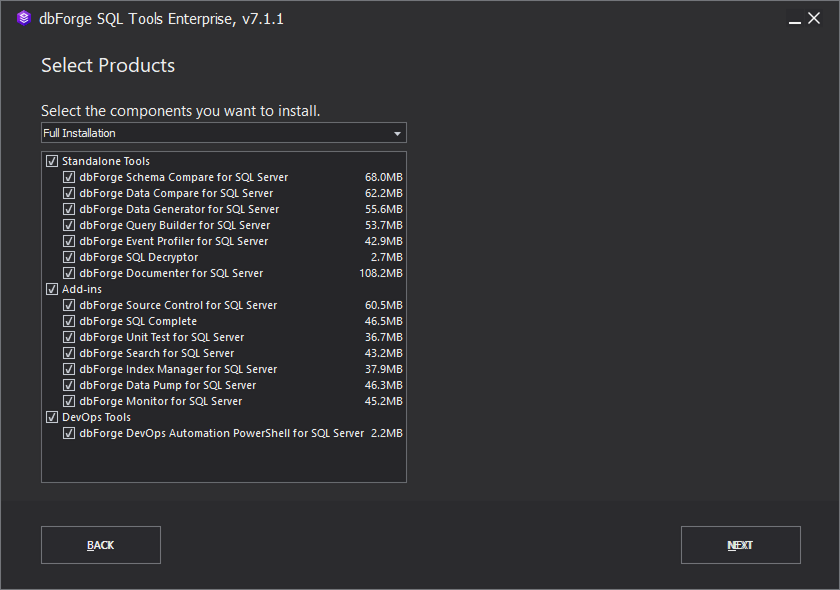
Task: Uncheck dbForge Documenter for SQL Server
Action: pos(69,273)
